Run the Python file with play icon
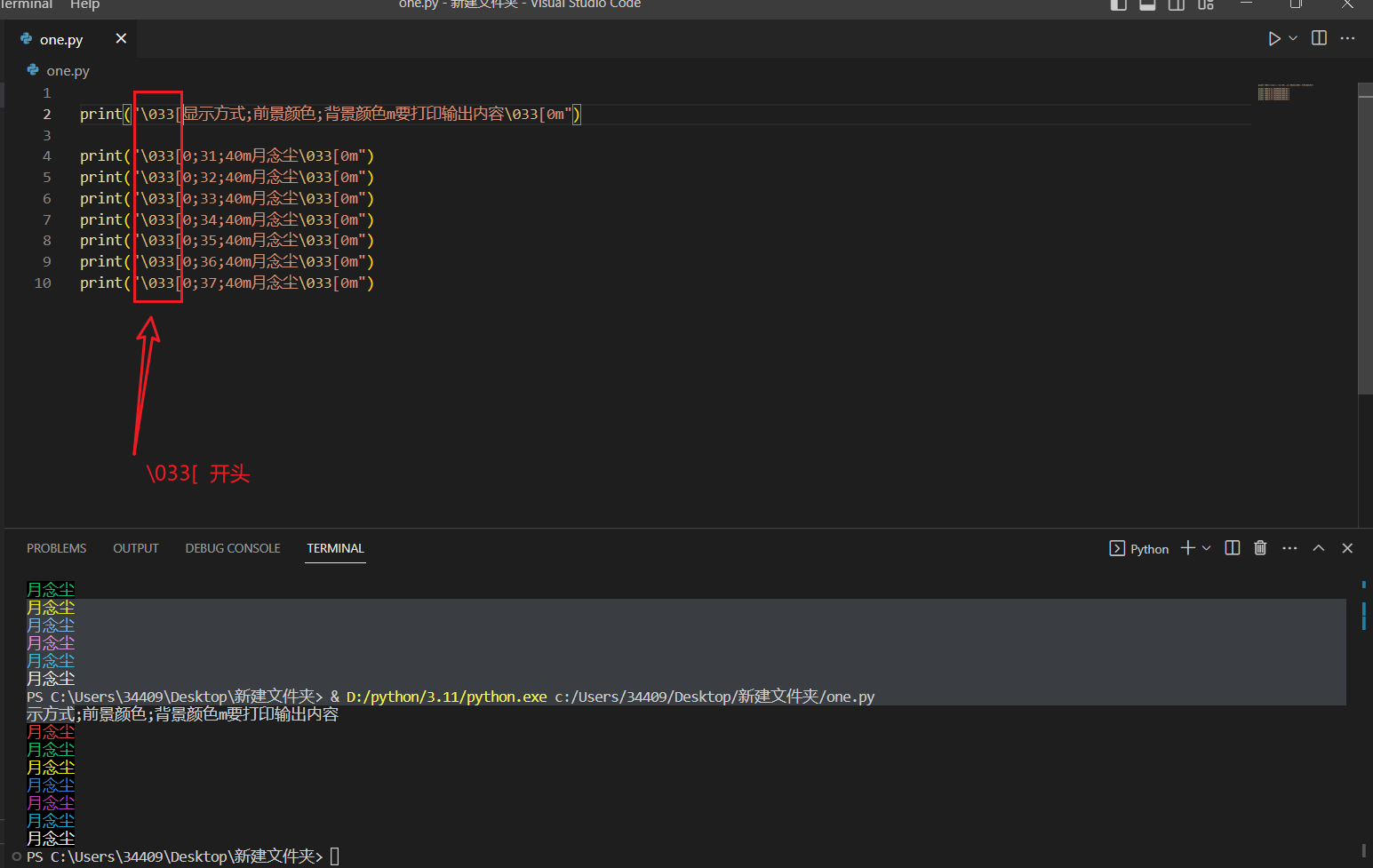Screen dimensions: 1373x868 coord(1273,38)
